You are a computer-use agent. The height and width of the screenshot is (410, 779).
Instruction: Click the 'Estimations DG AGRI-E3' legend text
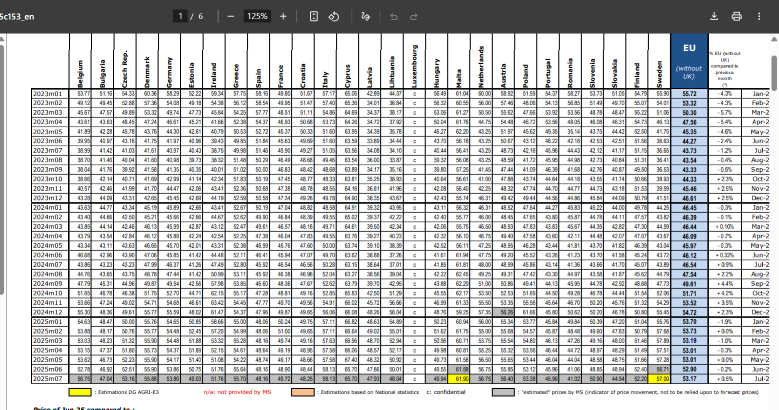[x=121, y=392]
